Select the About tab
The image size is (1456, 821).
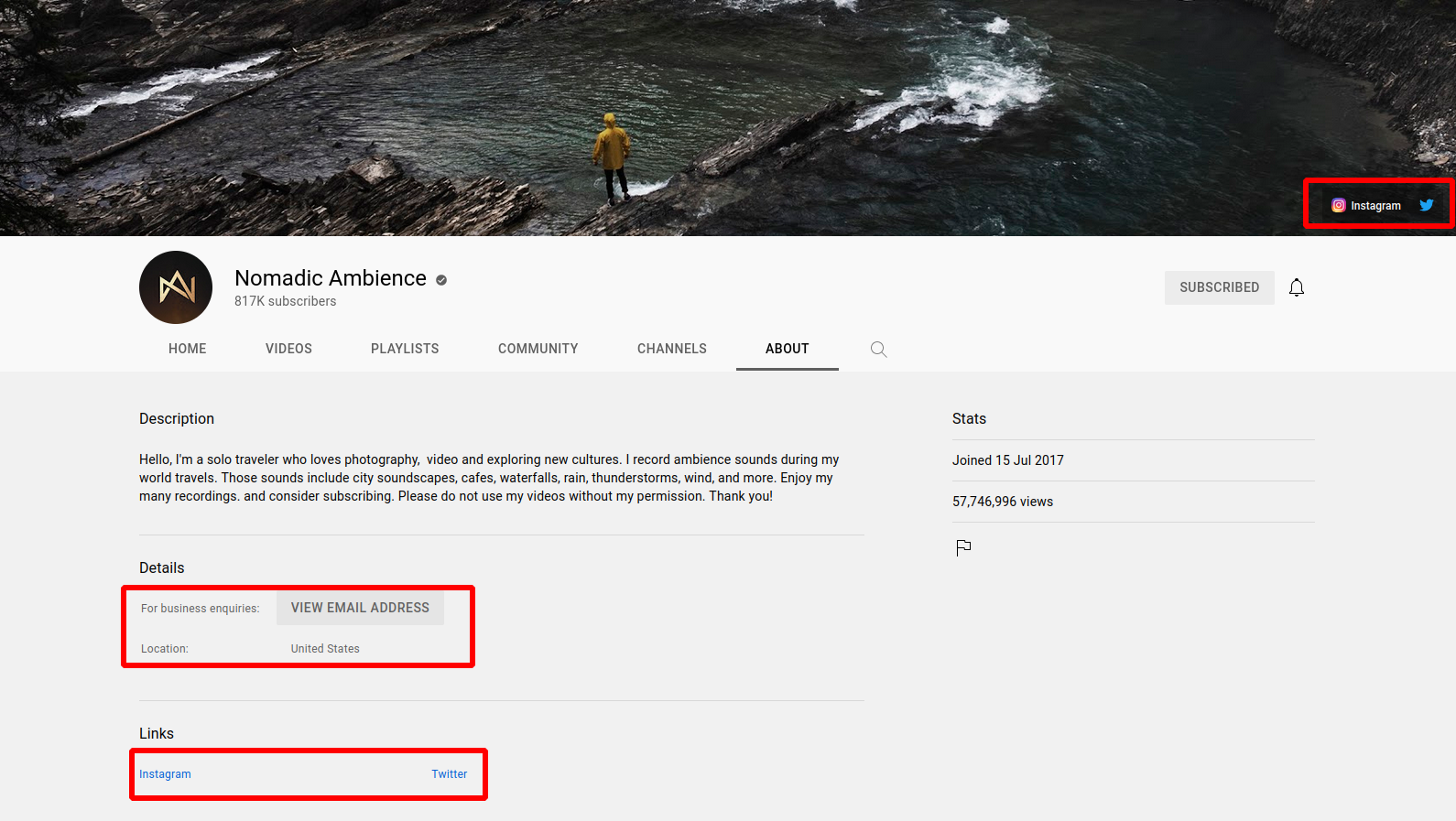(x=788, y=349)
